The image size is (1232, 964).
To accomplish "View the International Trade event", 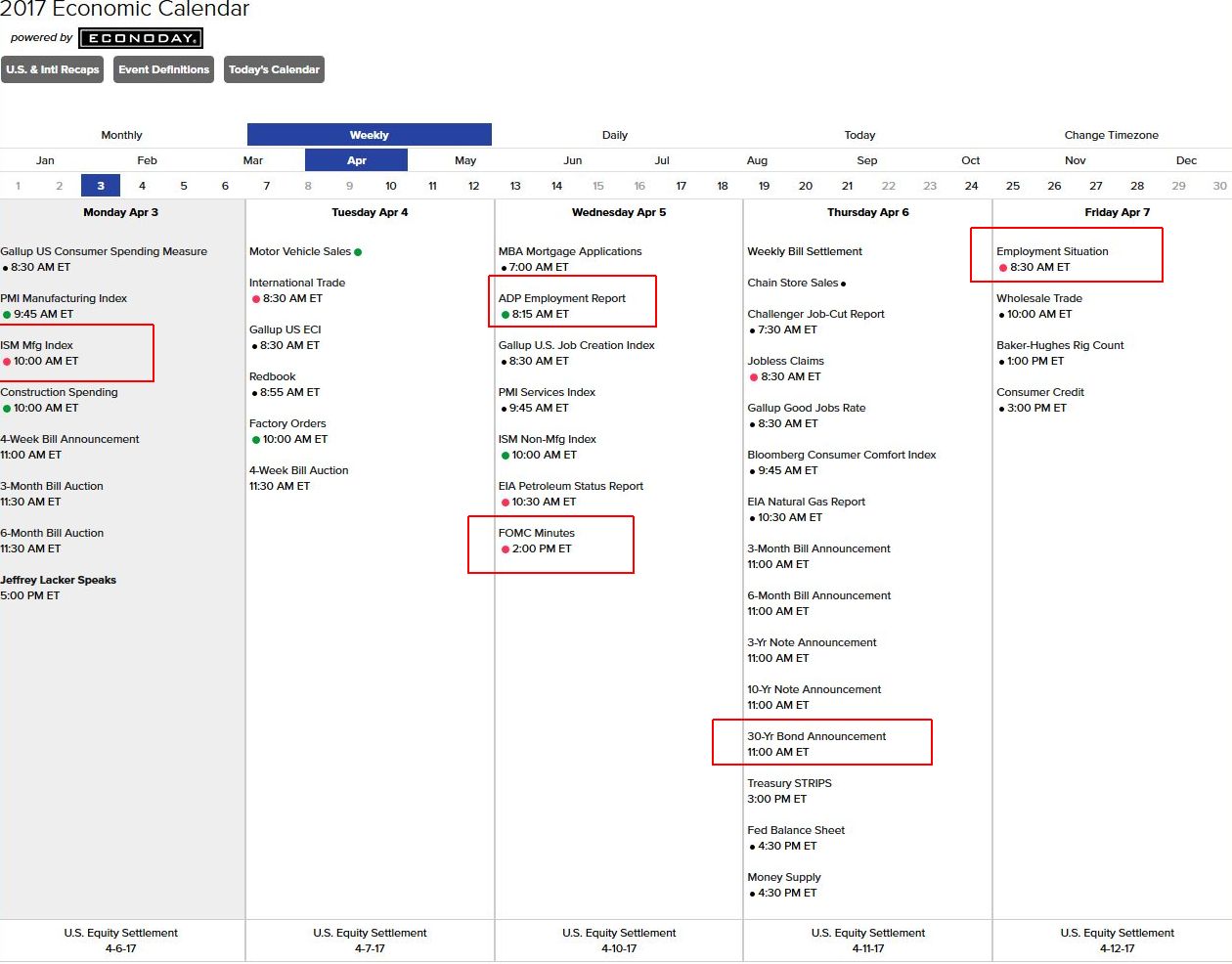I will coord(297,283).
